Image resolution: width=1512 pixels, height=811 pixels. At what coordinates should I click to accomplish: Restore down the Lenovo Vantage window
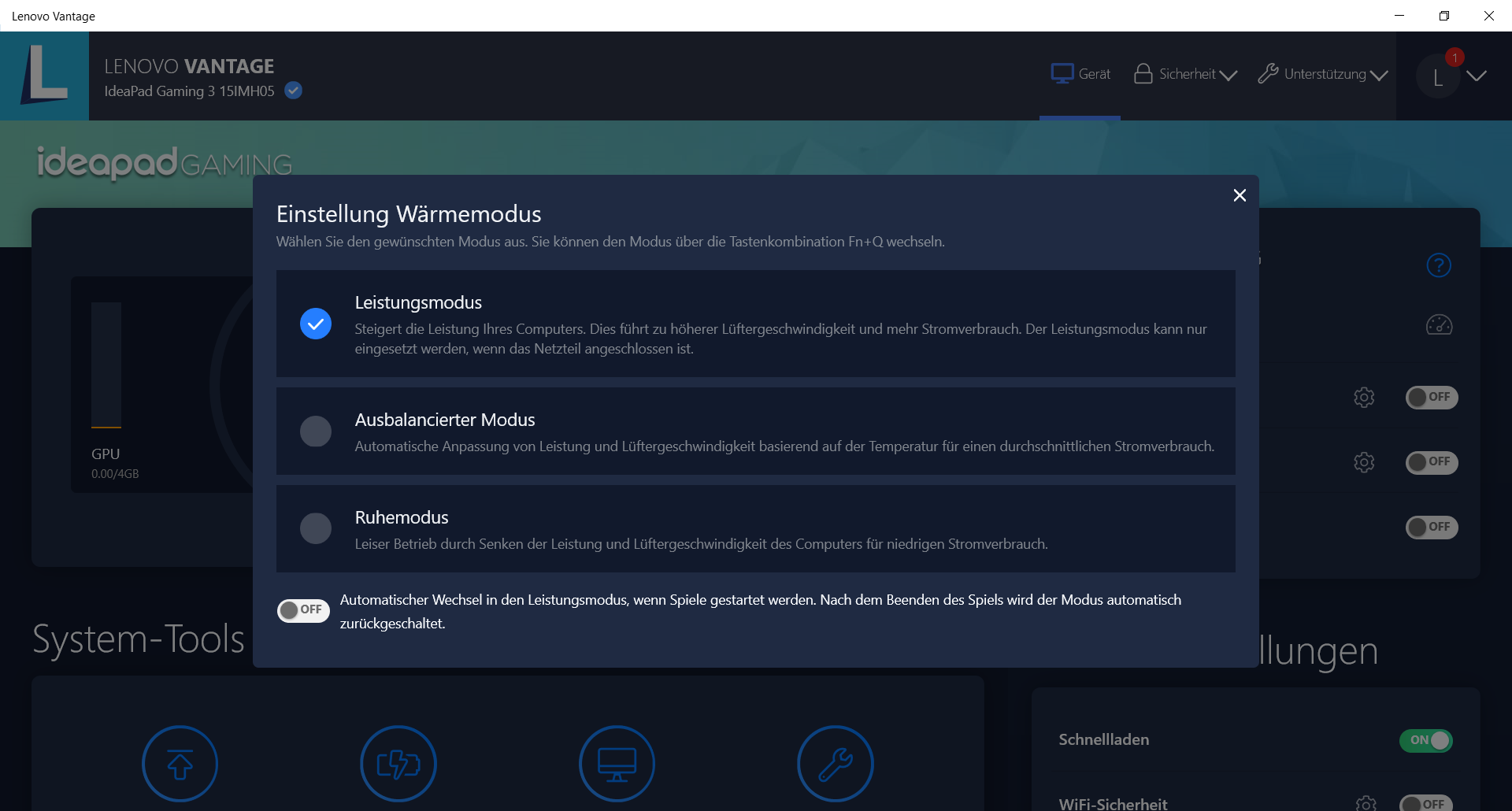click(x=1444, y=16)
